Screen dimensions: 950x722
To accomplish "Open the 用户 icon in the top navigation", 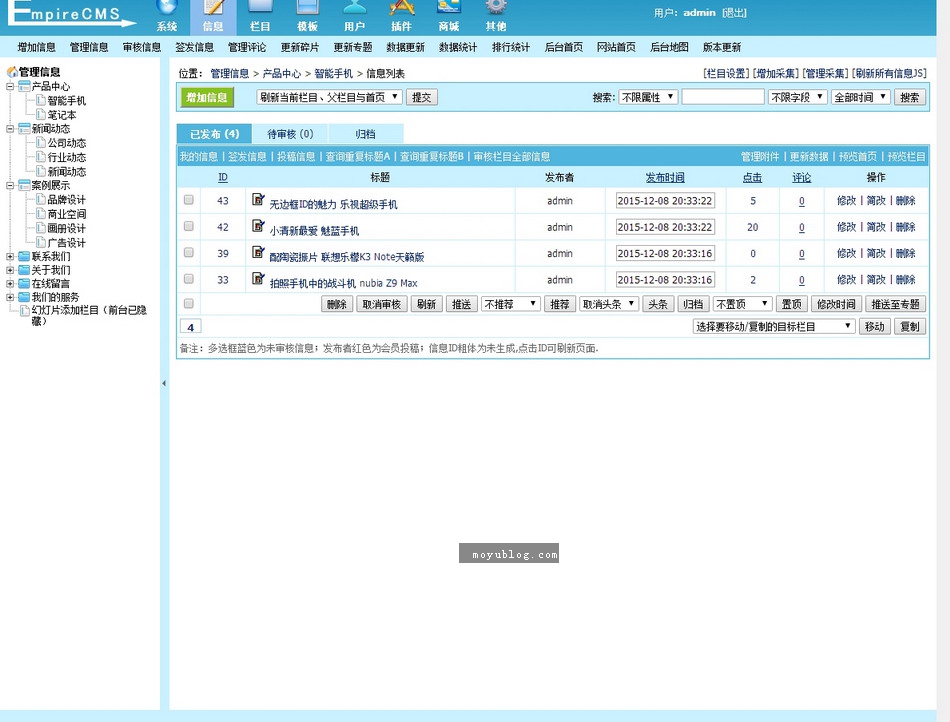I will click(354, 7).
